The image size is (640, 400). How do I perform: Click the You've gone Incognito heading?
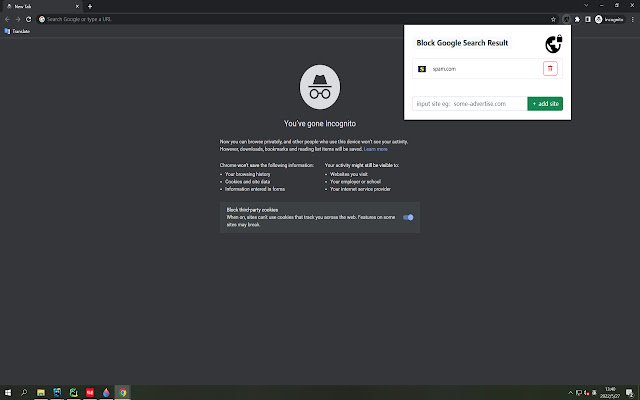coord(320,124)
